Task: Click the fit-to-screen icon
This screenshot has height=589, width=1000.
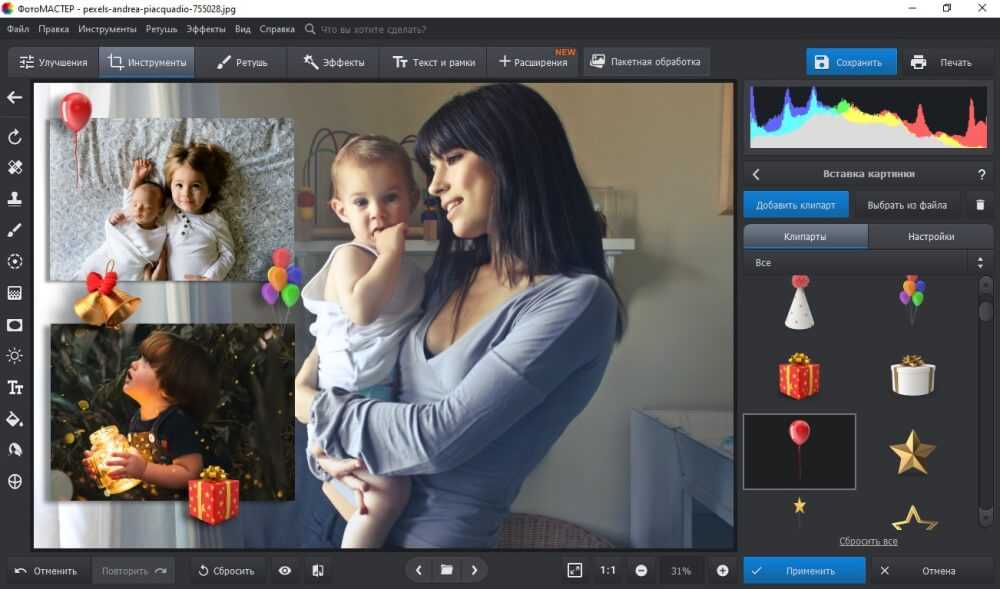Action: click(x=574, y=570)
